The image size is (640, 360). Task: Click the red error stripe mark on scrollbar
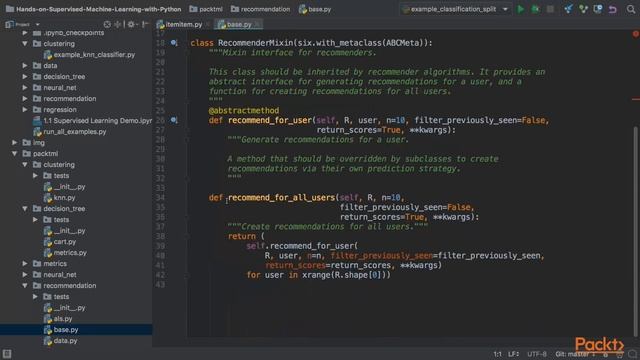point(636,99)
